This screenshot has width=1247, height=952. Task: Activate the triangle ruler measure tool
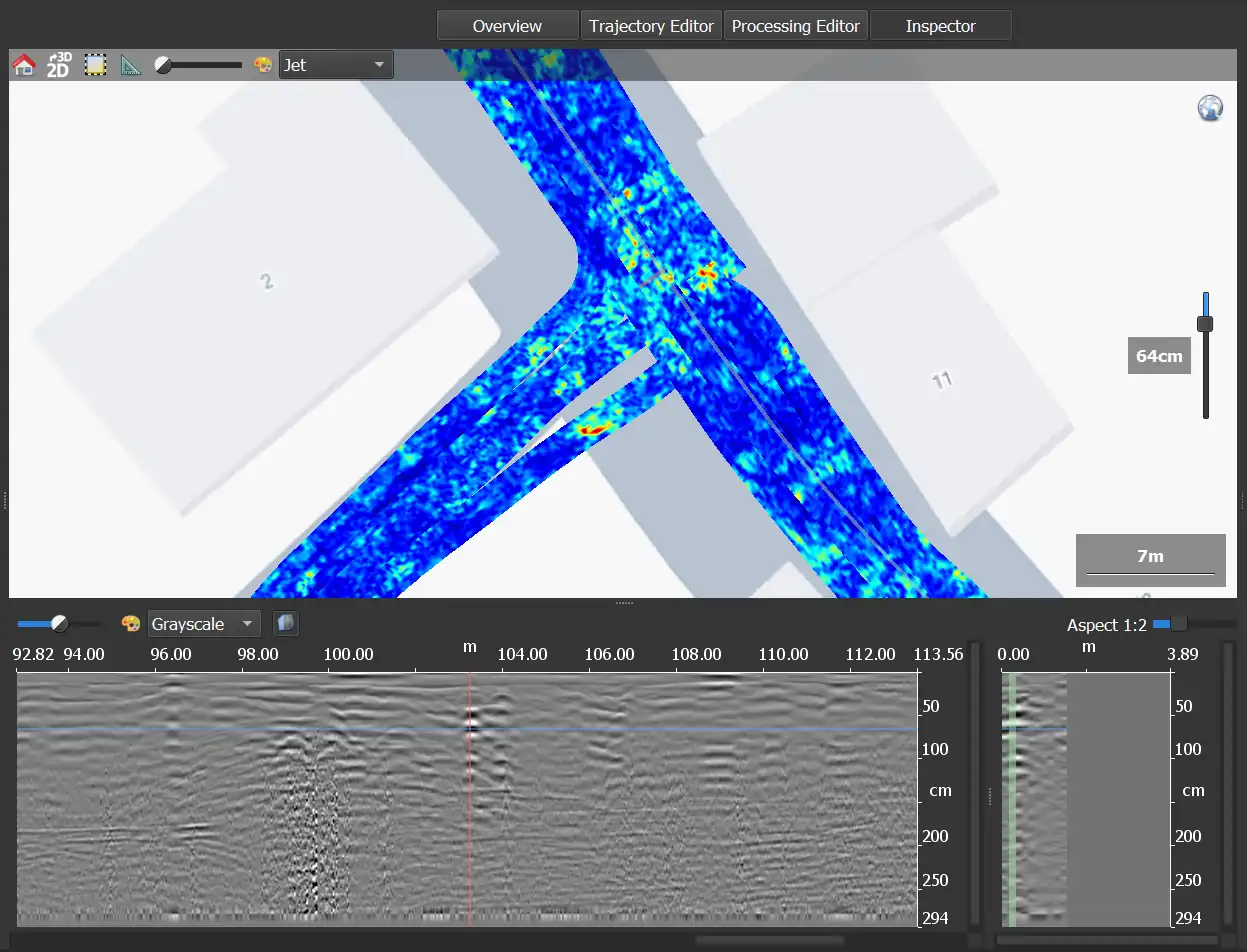click(131, 65)
